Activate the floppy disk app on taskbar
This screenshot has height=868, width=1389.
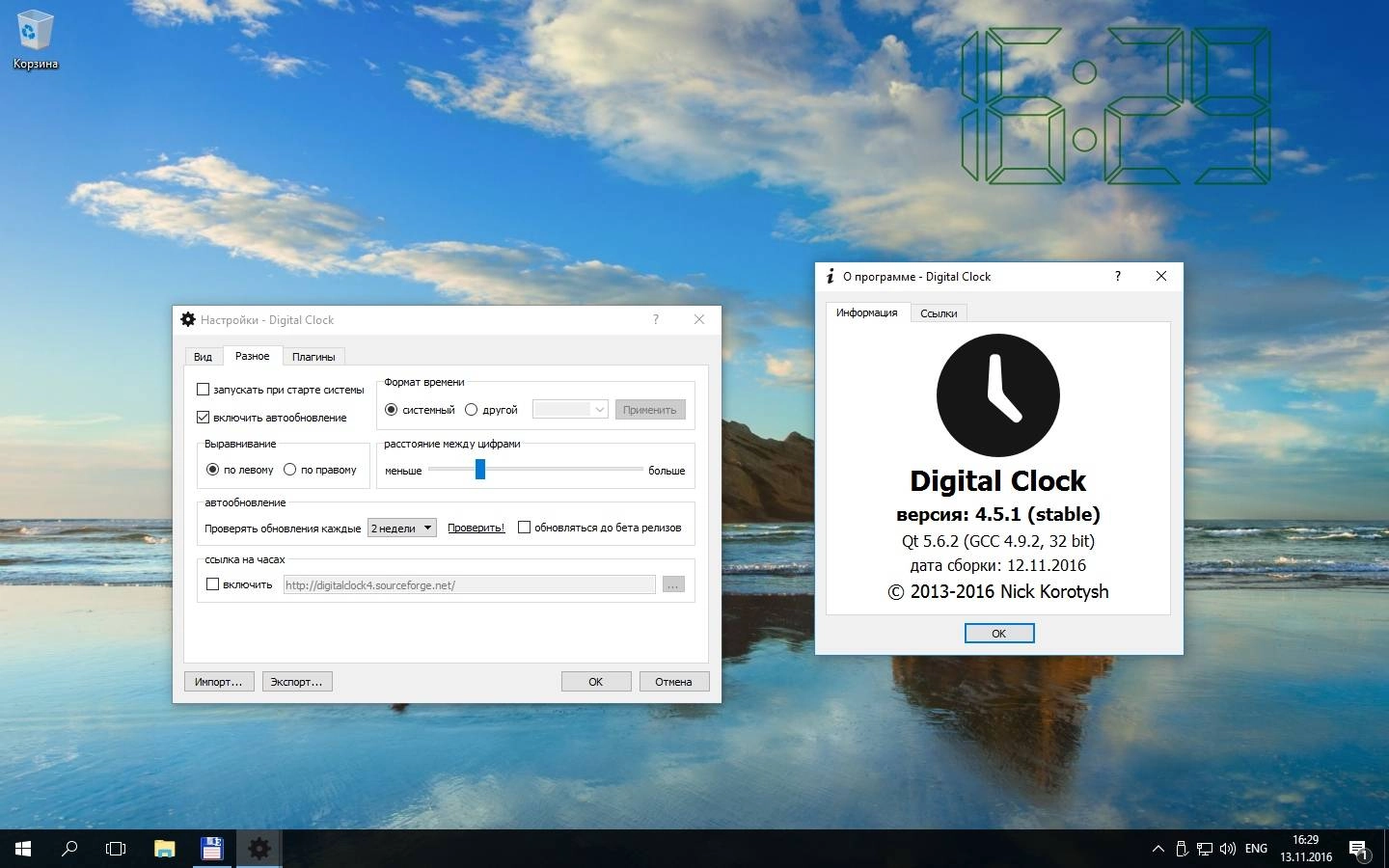point(211,849)
